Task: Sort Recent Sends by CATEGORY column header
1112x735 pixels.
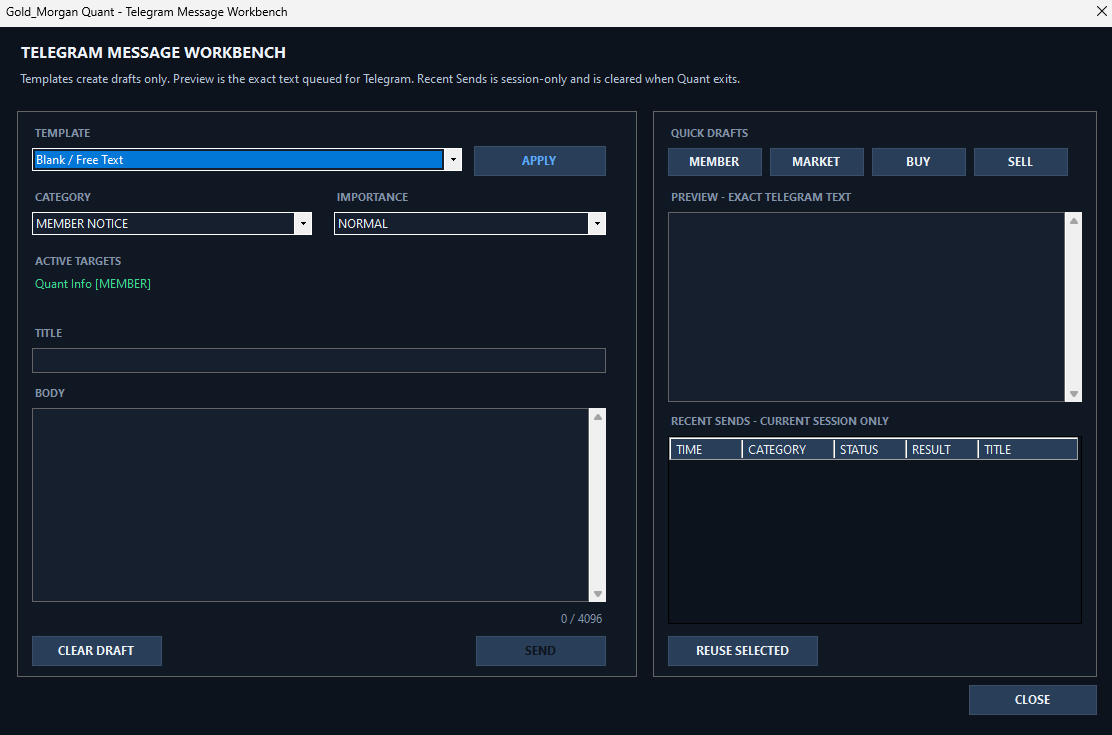Action: [788, 449]
